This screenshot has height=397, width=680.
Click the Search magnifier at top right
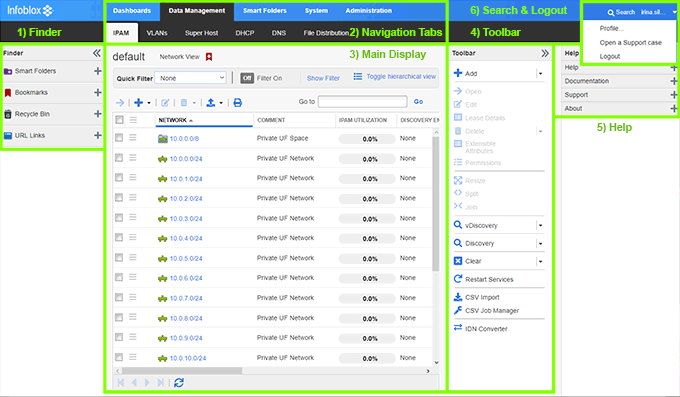click(x=611, y=13)
